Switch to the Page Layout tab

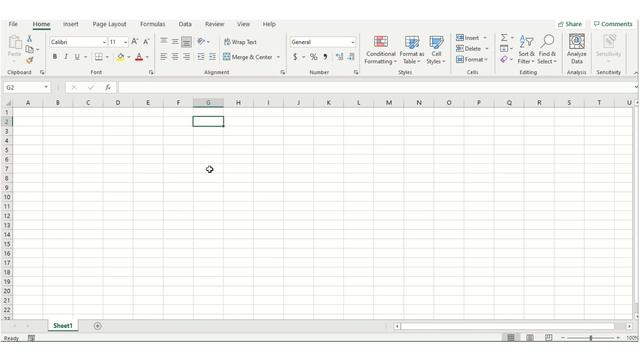click(109, 24)
